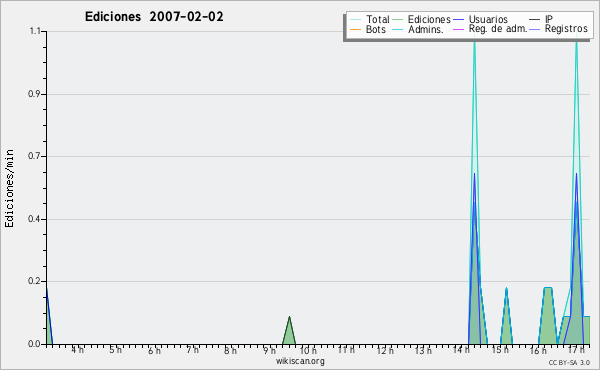Click the 8 h x-axis label
The image size is (600, 370).
click(x=230, y=350)
